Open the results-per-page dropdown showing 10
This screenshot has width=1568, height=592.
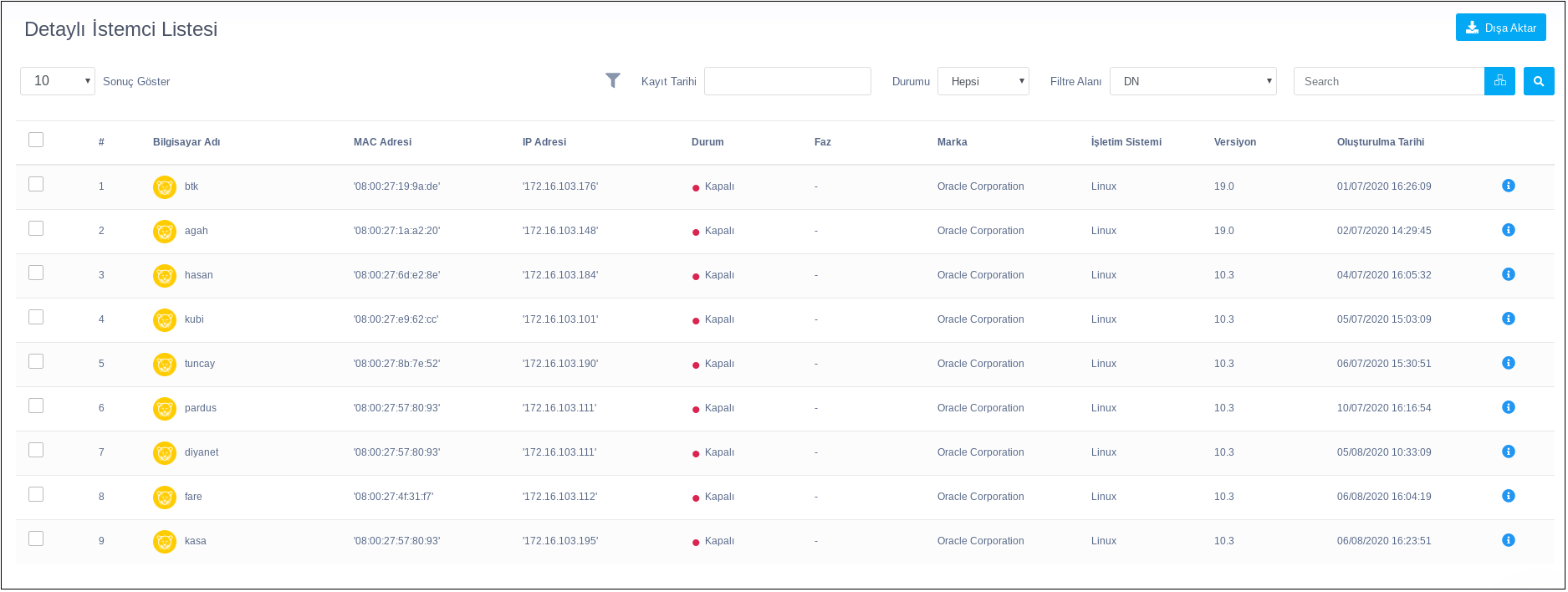point(58,81)
